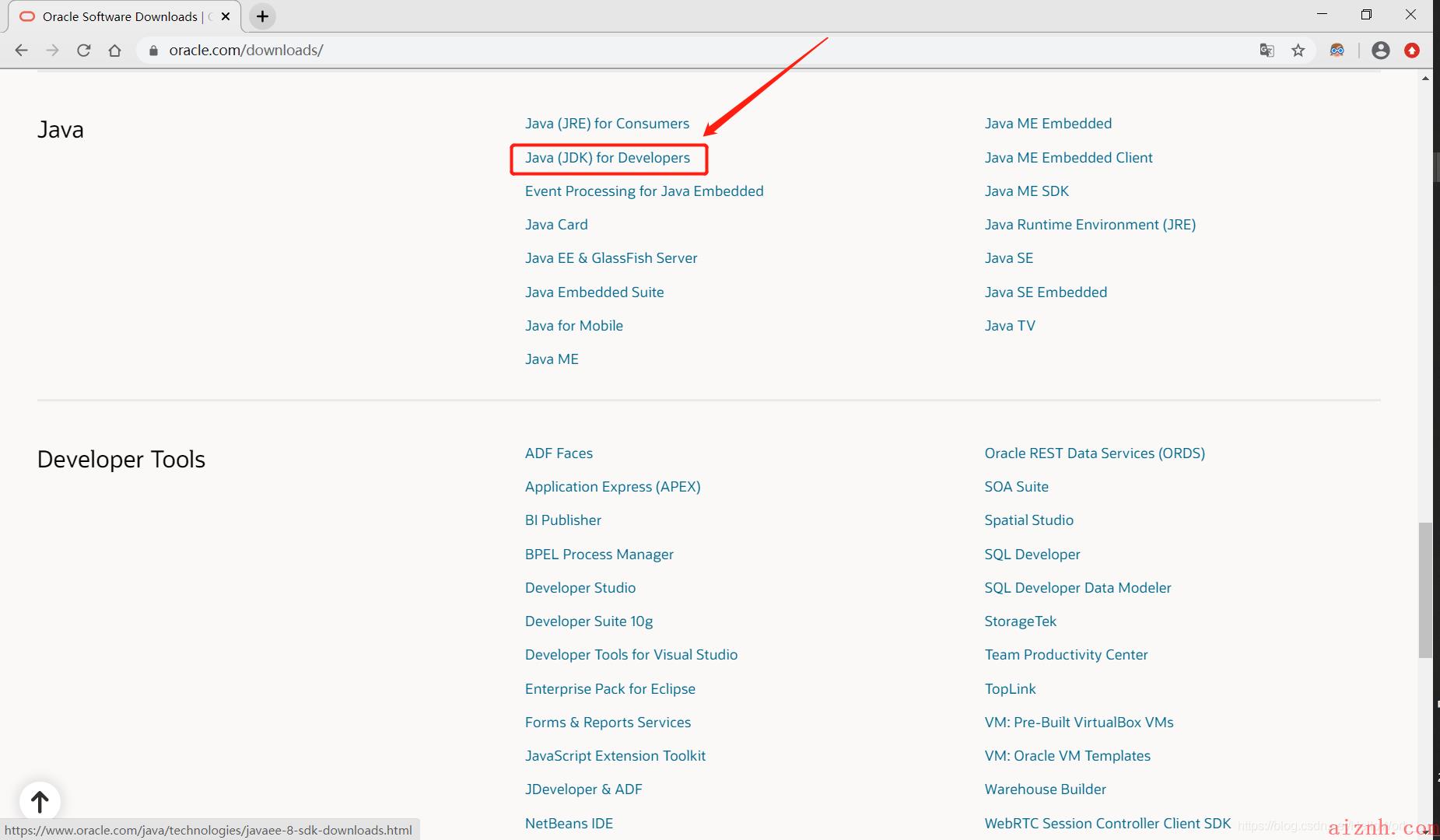Go to the SOA Suite link
This screenshot has height=840, width=1440.
point(1016,487)
